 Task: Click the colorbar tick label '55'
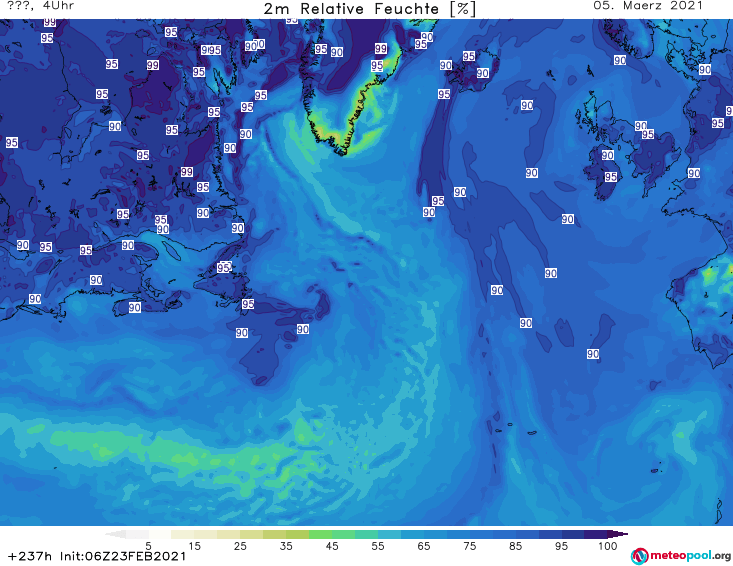(378, 546)
